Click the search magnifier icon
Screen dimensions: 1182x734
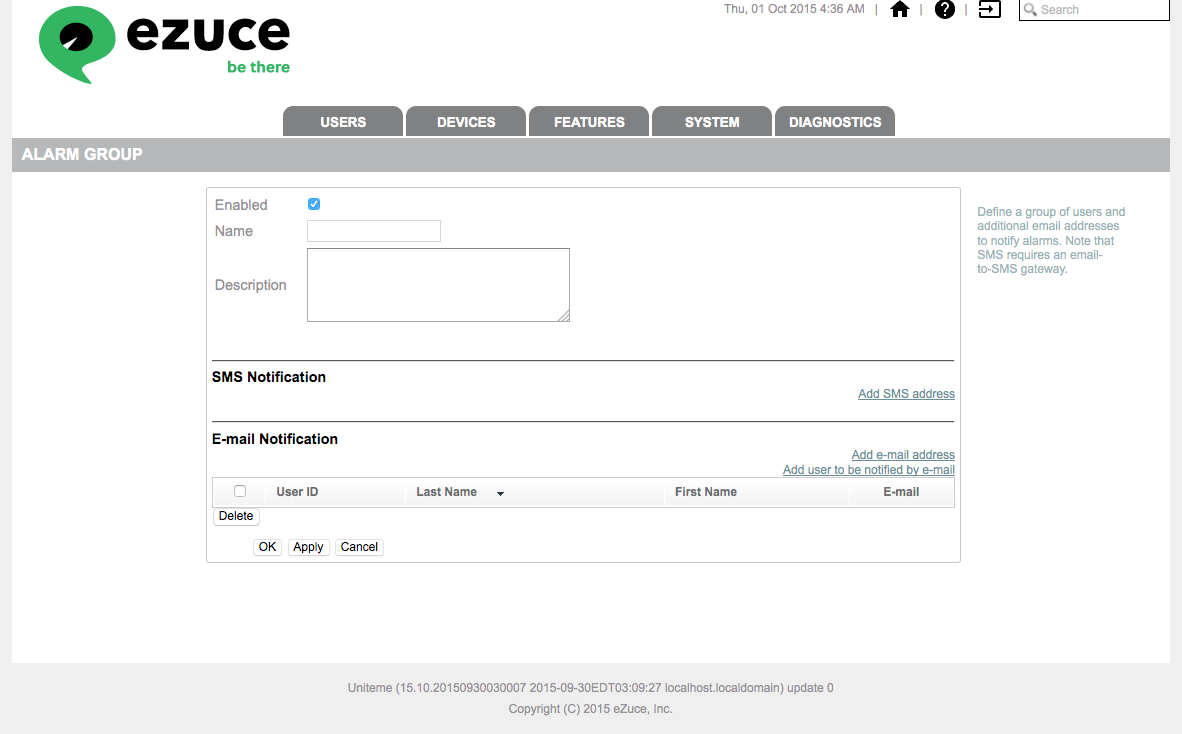click(1030, 10)
